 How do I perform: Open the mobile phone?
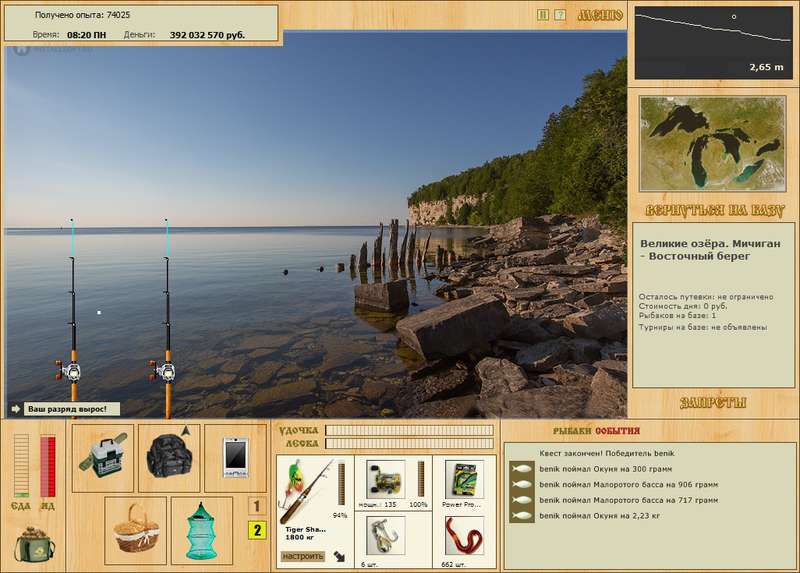[x=236, y=457]
